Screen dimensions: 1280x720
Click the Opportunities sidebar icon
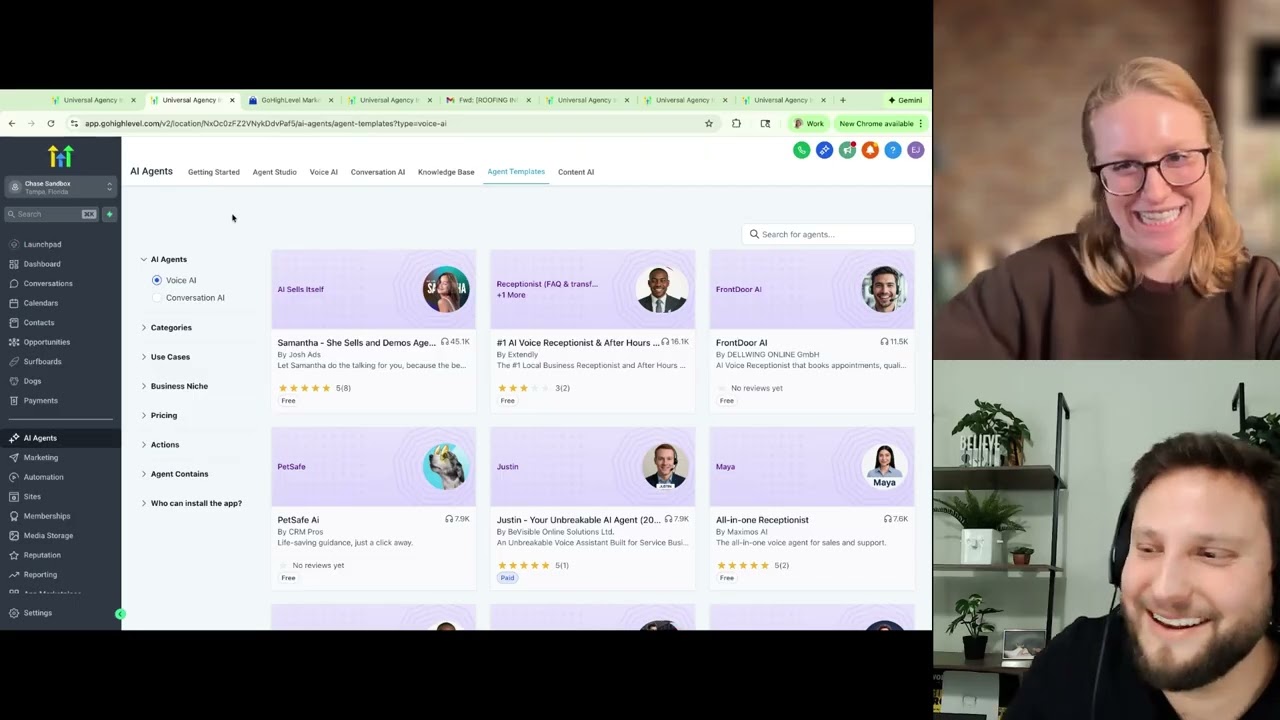tap(14, 342)
